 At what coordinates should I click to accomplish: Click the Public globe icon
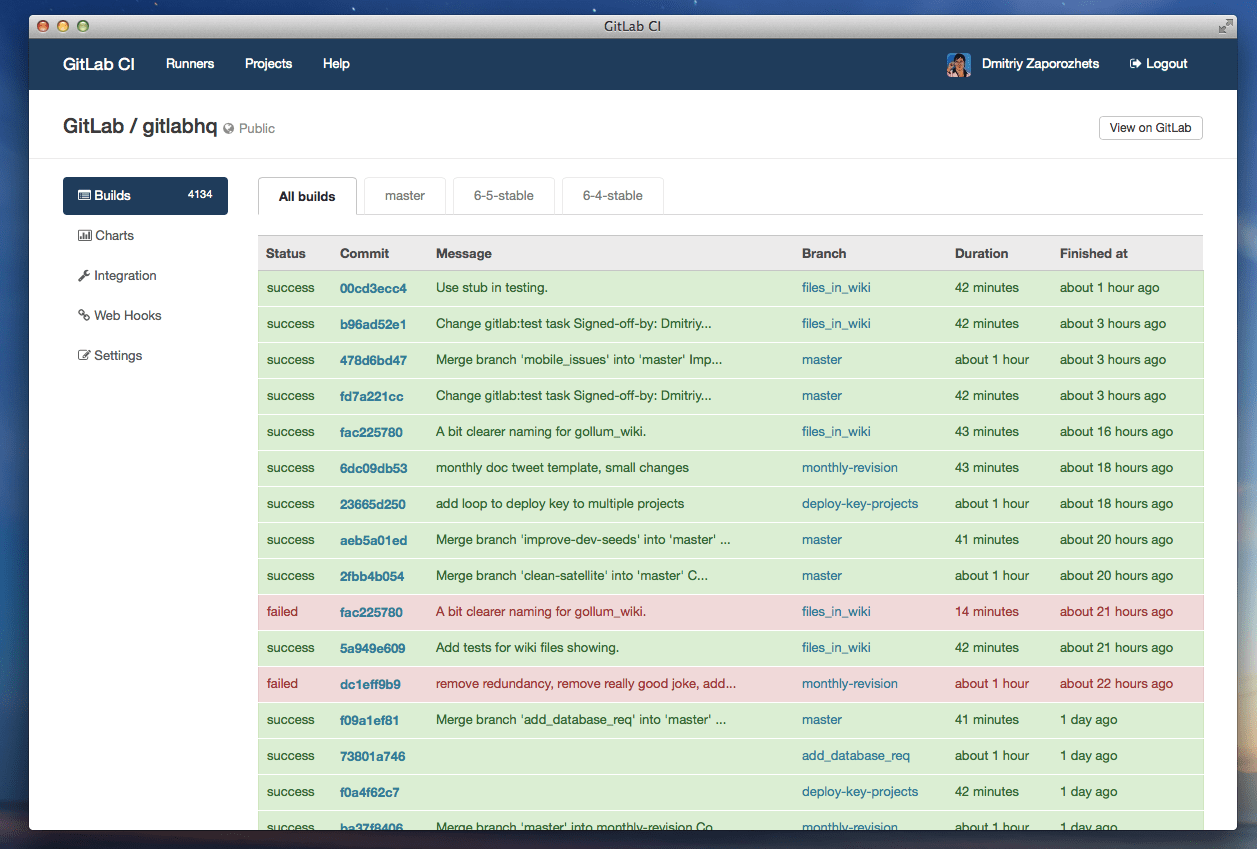click(x=229, y=129)
